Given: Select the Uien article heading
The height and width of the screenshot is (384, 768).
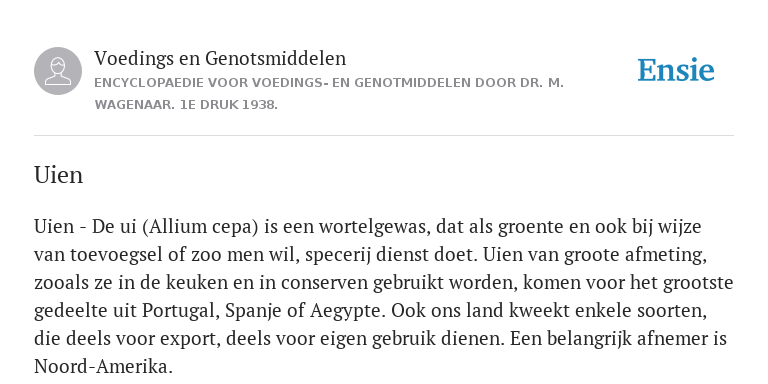Looking at the screenshot, I should tap(58, 175).
